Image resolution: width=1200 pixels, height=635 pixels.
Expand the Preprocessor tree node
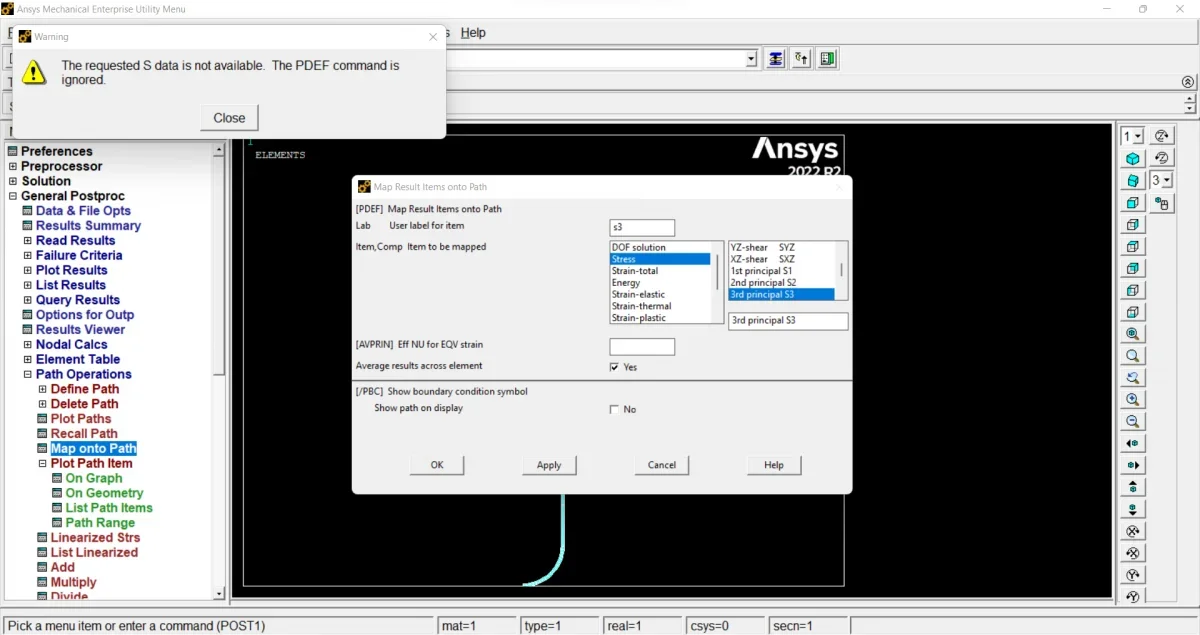tap(13, 166)
